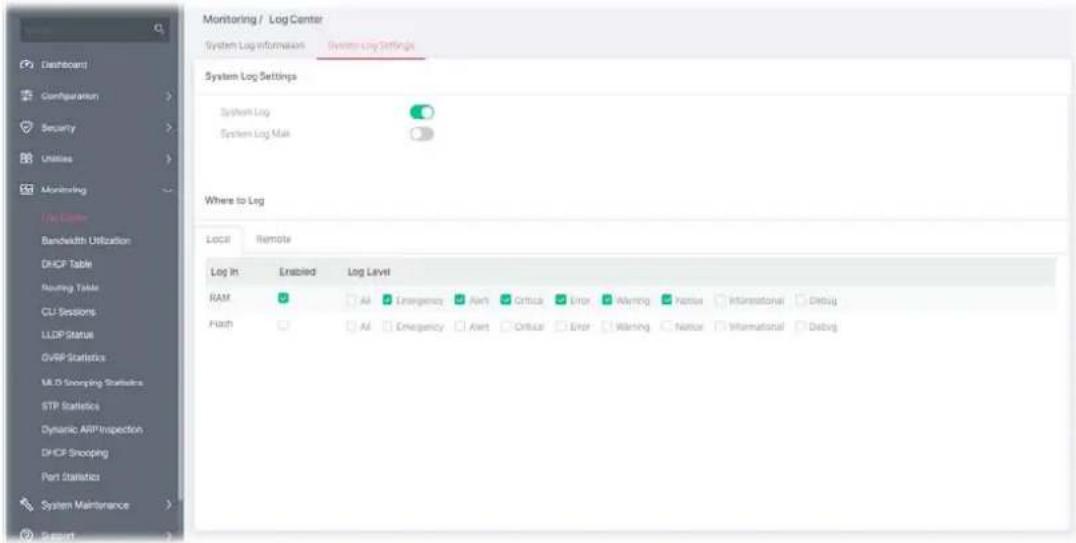The width and height of the screenshot is (1076, 543).
Task: Open DHCP Snooping page
Action: 75,453
